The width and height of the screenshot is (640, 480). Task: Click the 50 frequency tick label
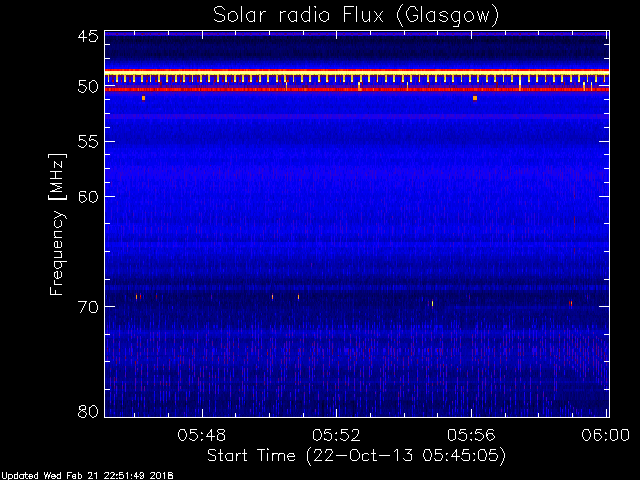coord(88,87)
